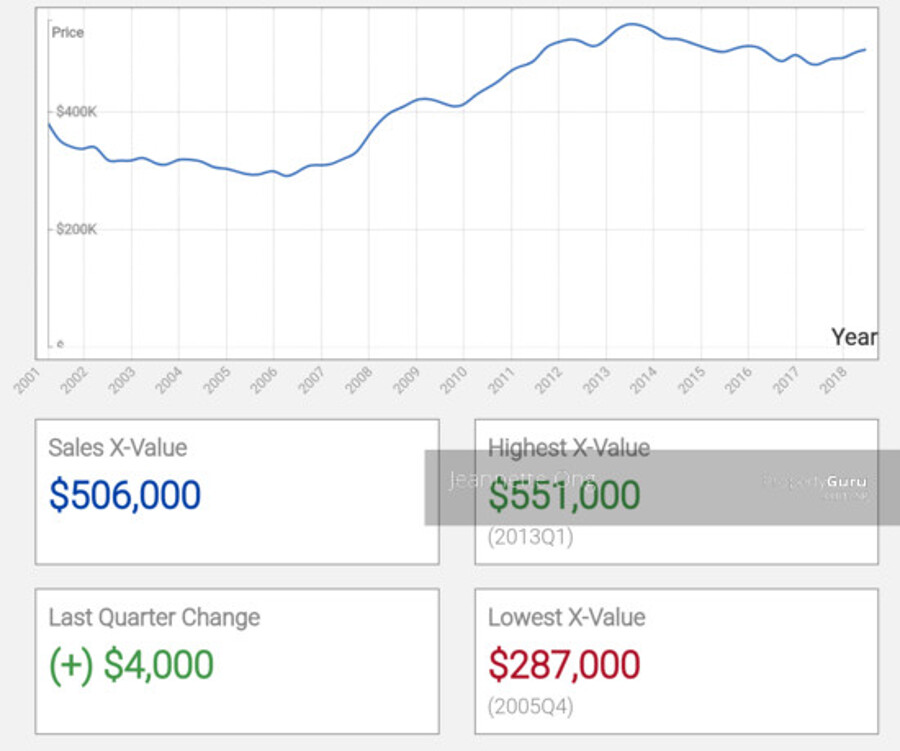Select the 2013 year axis label
This screenshot has width=900, height=751.
point(597,380)
